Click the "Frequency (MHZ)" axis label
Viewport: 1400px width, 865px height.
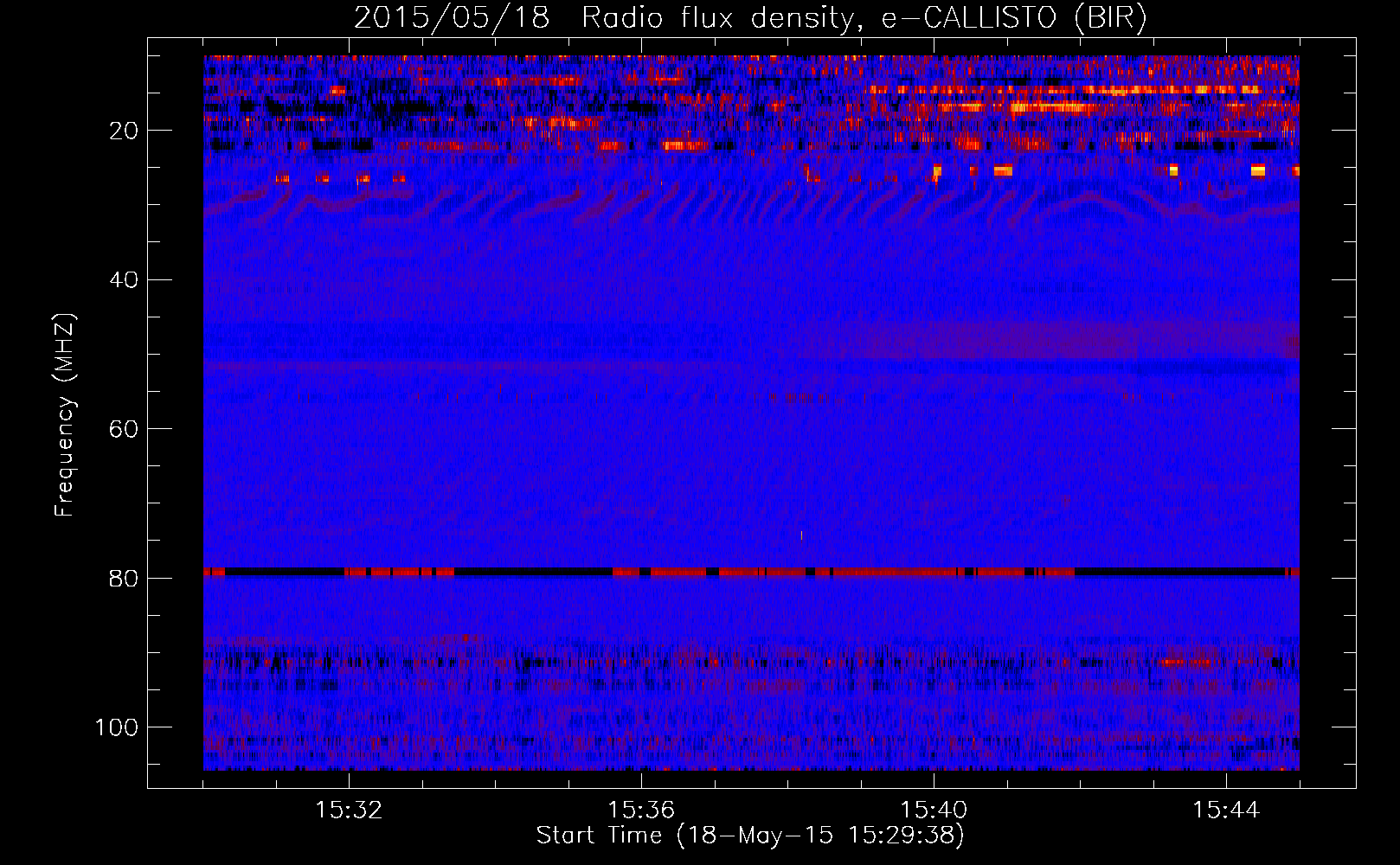[65, 414]
